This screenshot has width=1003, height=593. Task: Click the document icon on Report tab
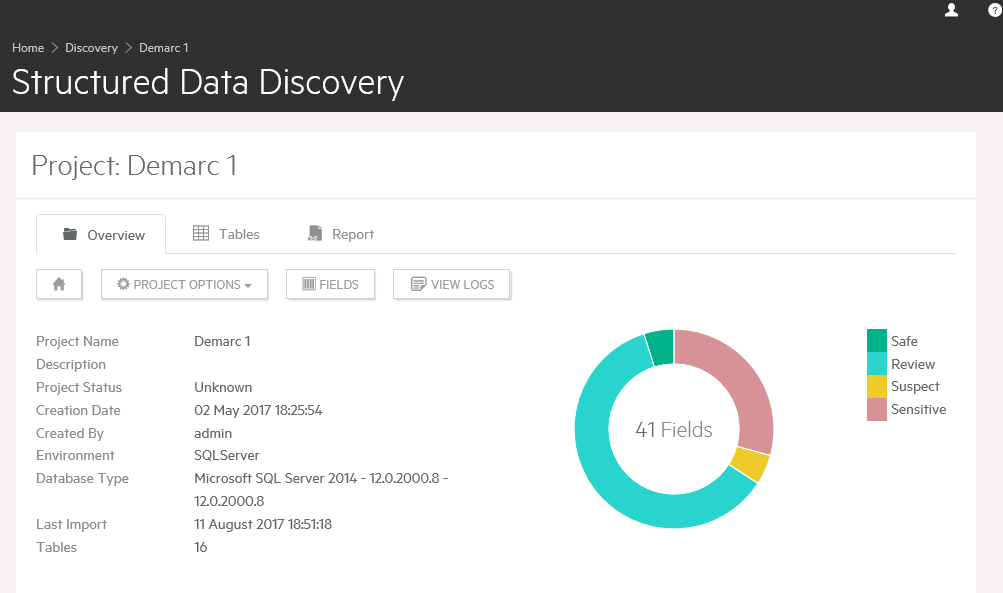click(x=315, y=234)
